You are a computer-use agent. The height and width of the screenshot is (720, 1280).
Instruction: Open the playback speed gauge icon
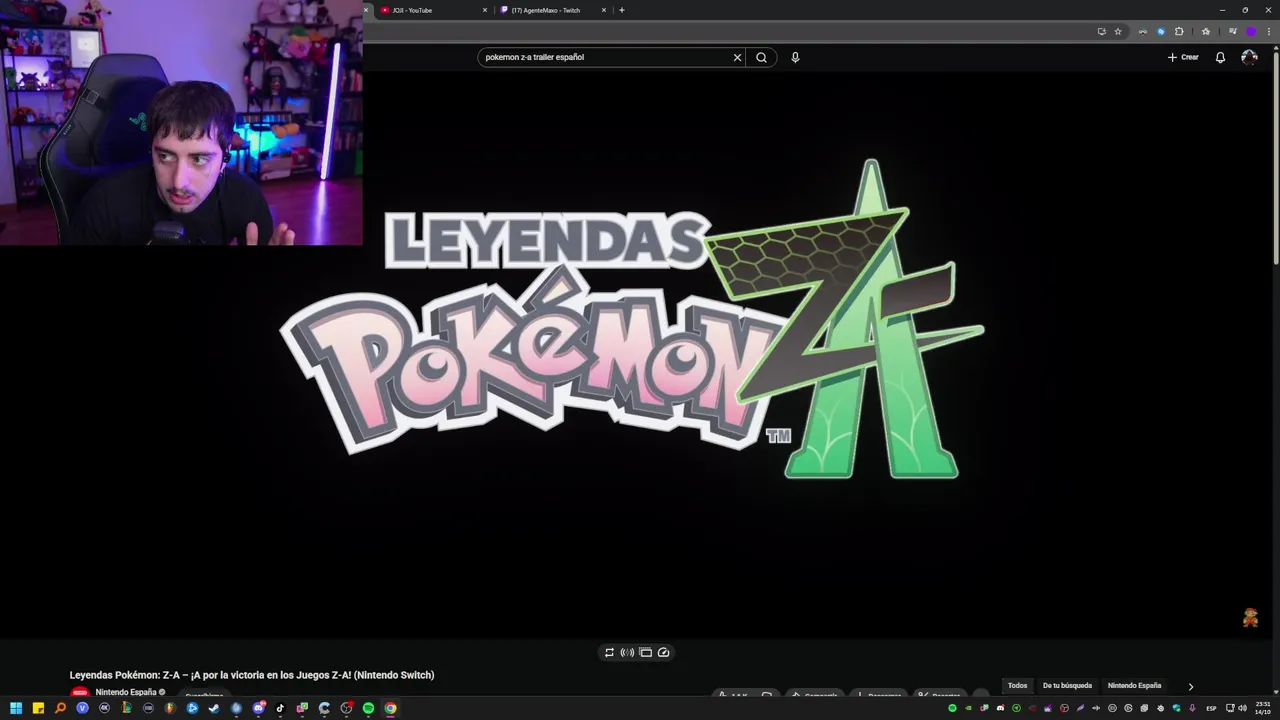(x=663, y=652)
